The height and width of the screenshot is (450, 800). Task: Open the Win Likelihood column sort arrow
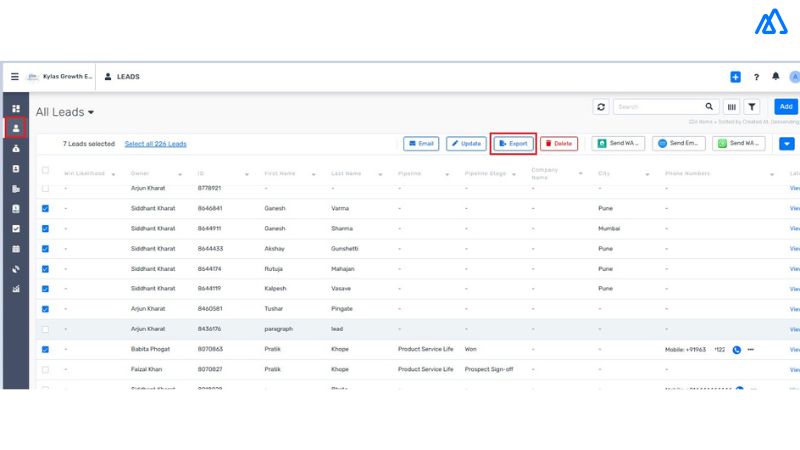pyautogui.click(x=113, y=174)
